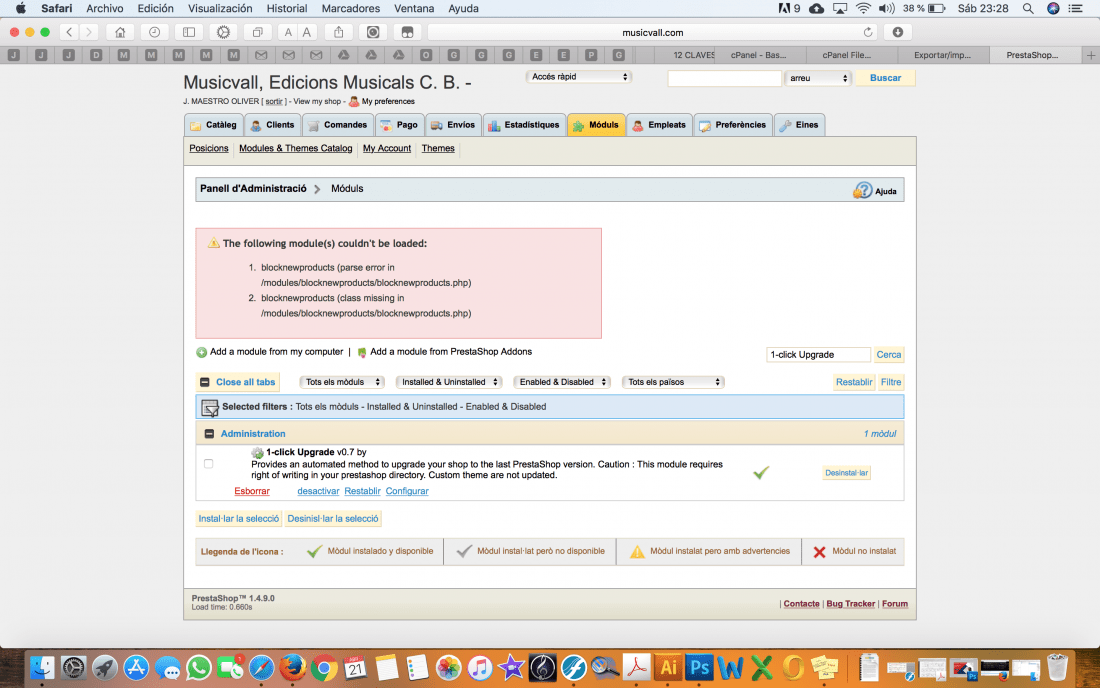Open Calendar from the dock
Screen dimensions: 1100x688
(355, 667)
